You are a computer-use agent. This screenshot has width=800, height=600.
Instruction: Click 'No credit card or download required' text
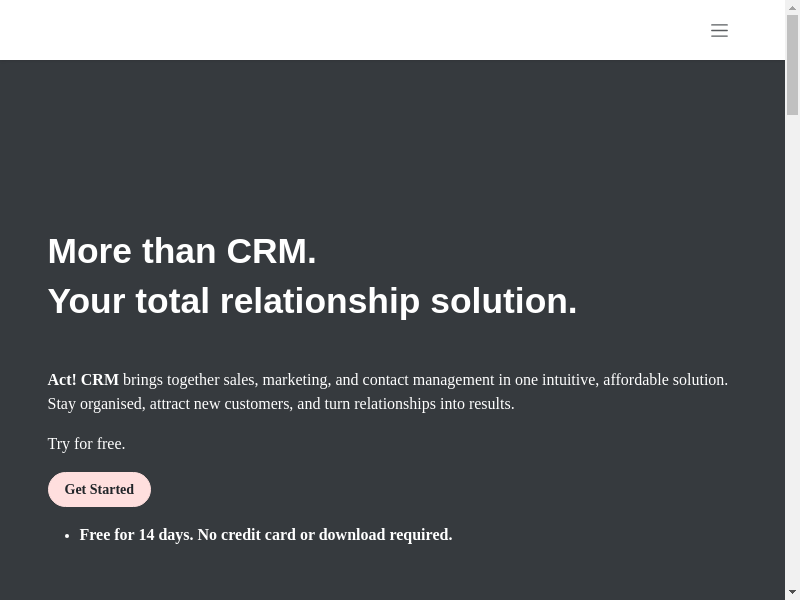(x=325, y=535)
